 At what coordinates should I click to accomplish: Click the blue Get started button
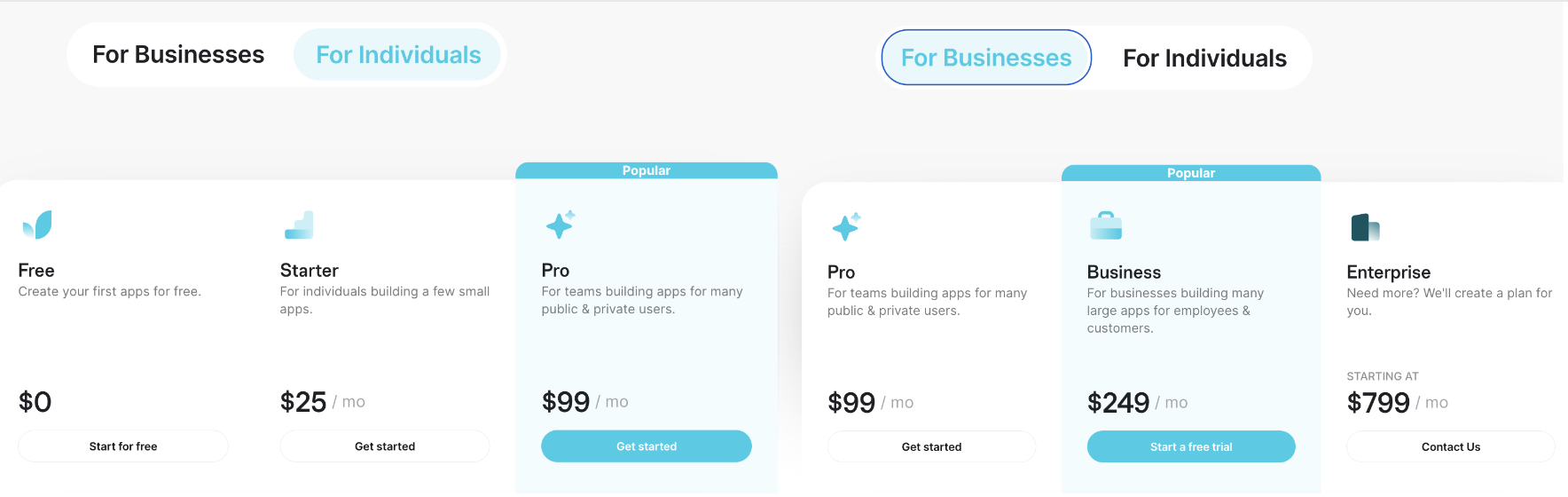tap(647, 446)
